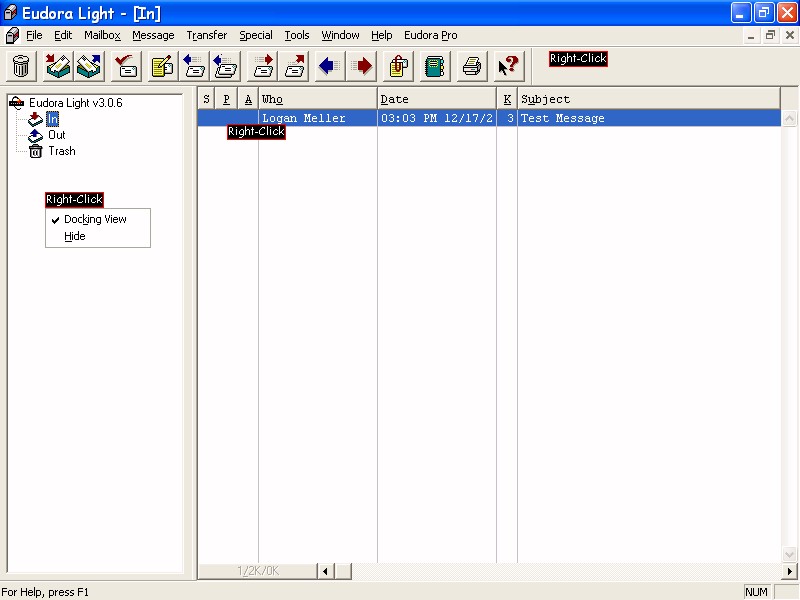The image size is (800, 600).
Task: Click the vertical scrollbar down arrow
Action: pos(789,554)
